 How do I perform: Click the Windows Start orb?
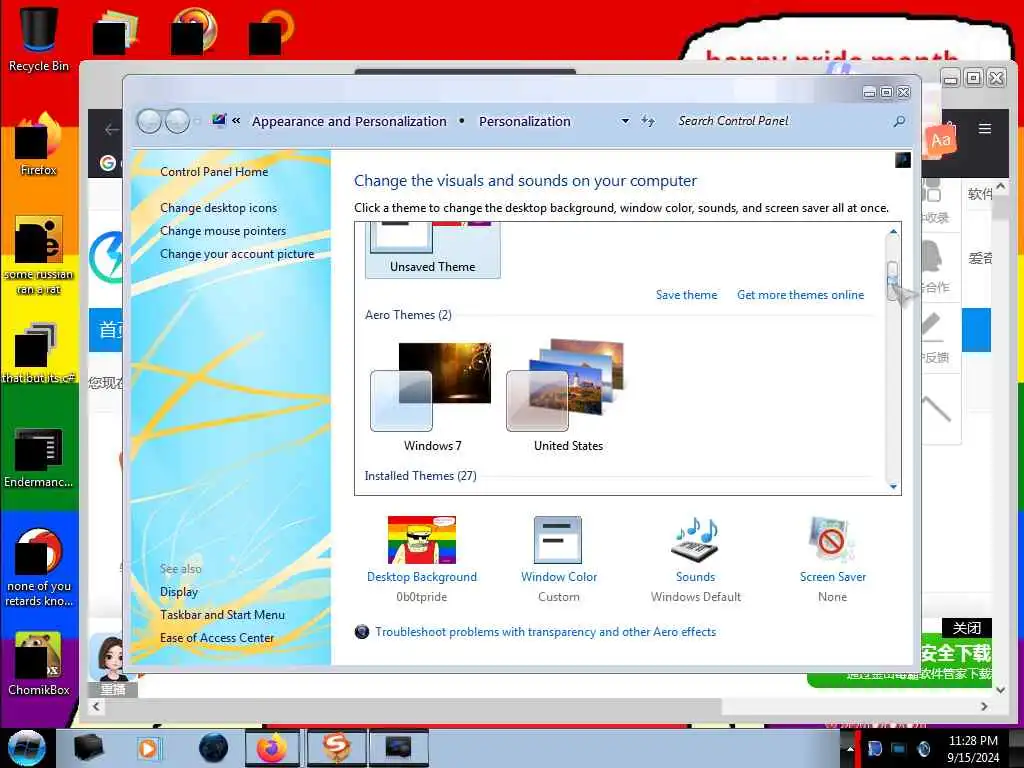[26, 748]
